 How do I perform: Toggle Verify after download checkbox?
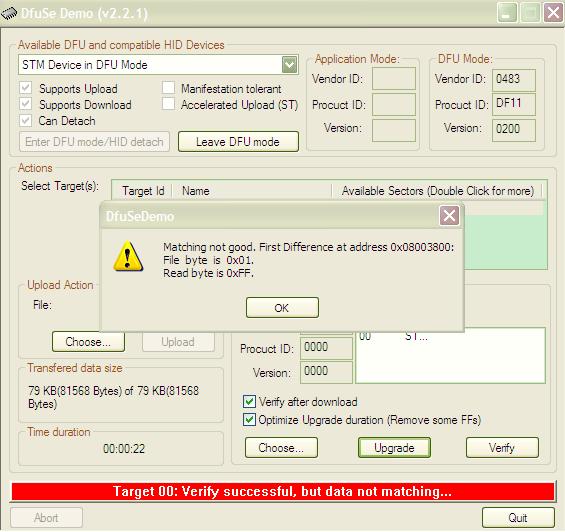249,401
